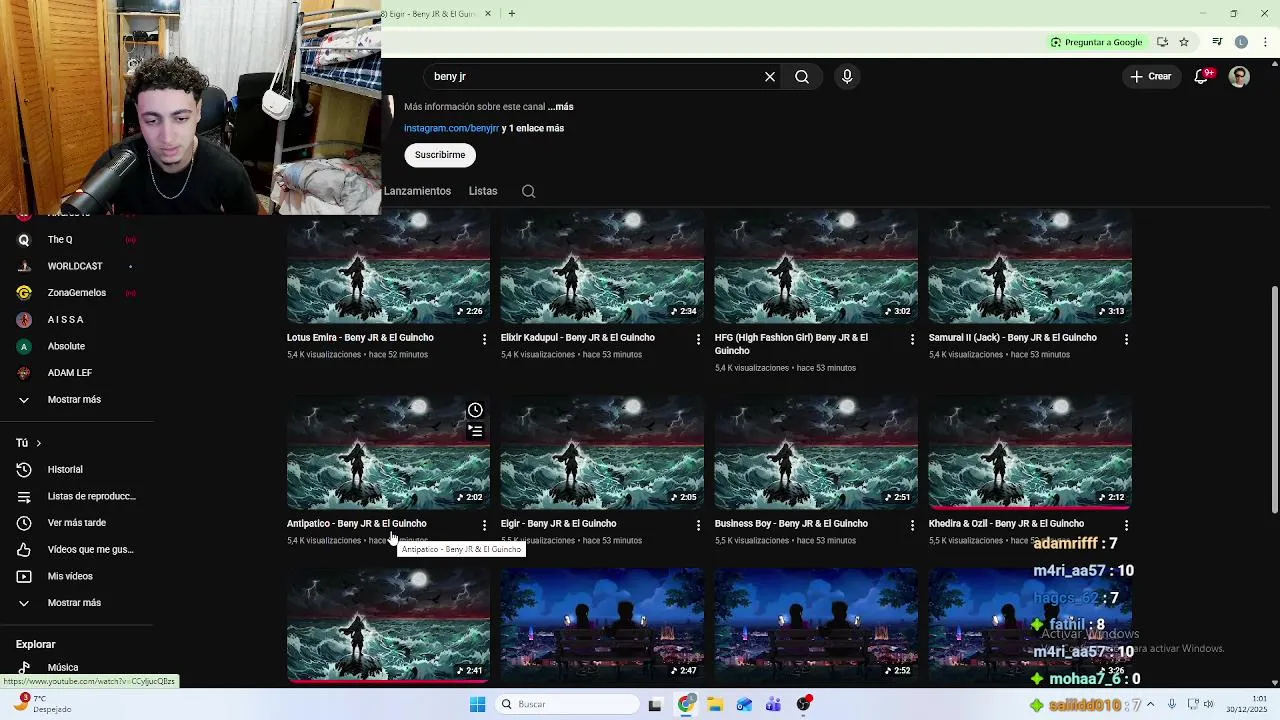
Task: Open Task View on the taskbar
Action: 655,704
